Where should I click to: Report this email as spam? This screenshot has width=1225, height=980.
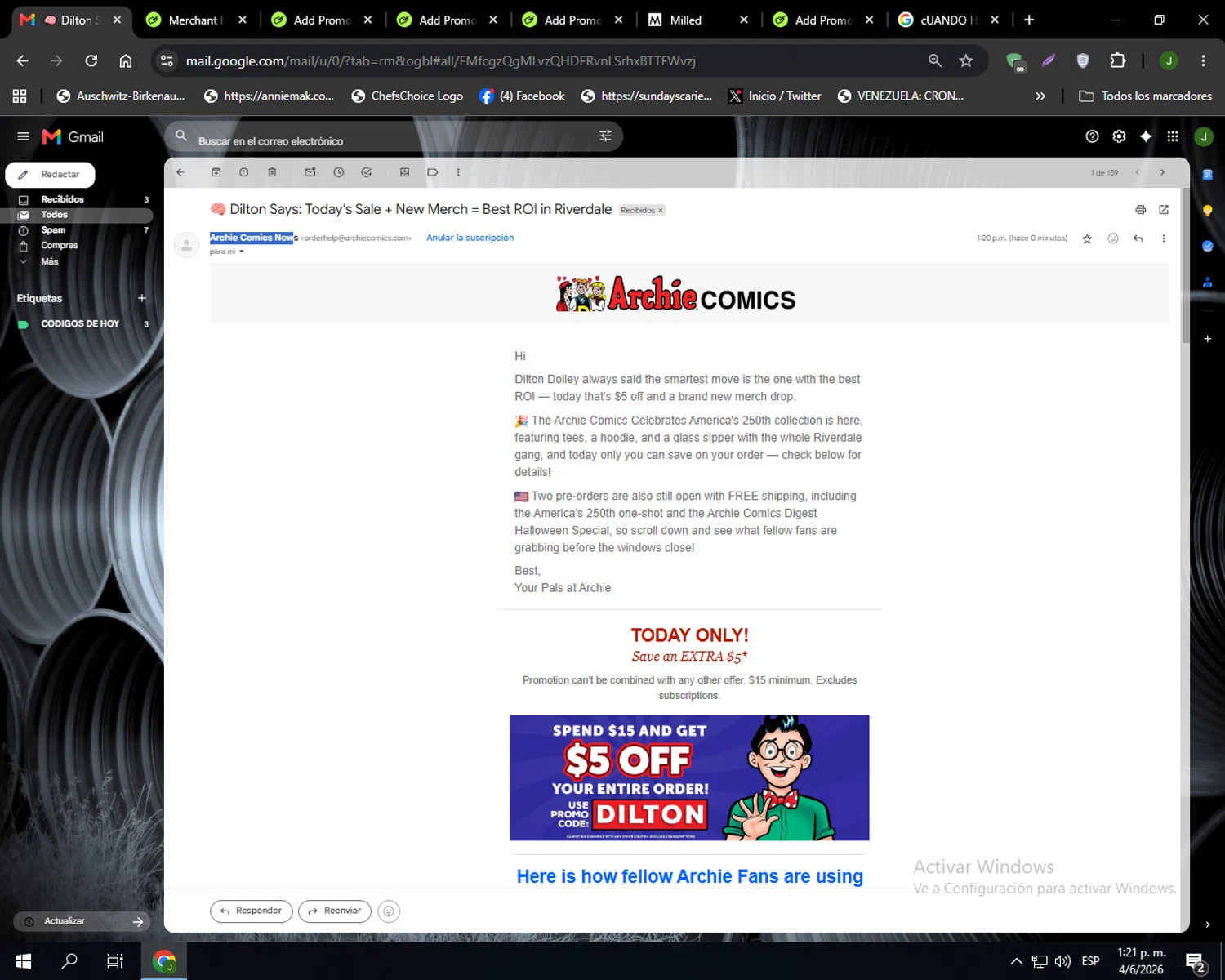[x=244, y=172]
